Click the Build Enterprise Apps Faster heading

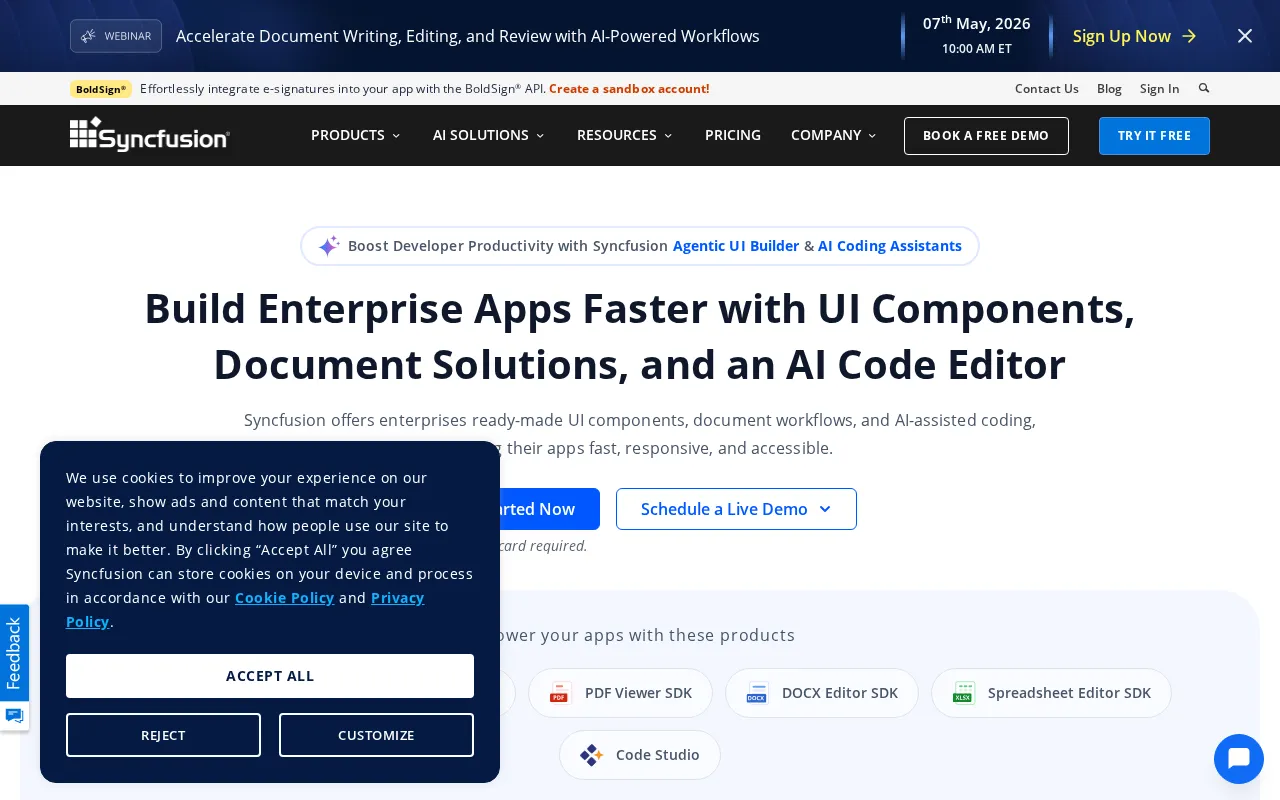click(640, 336)
